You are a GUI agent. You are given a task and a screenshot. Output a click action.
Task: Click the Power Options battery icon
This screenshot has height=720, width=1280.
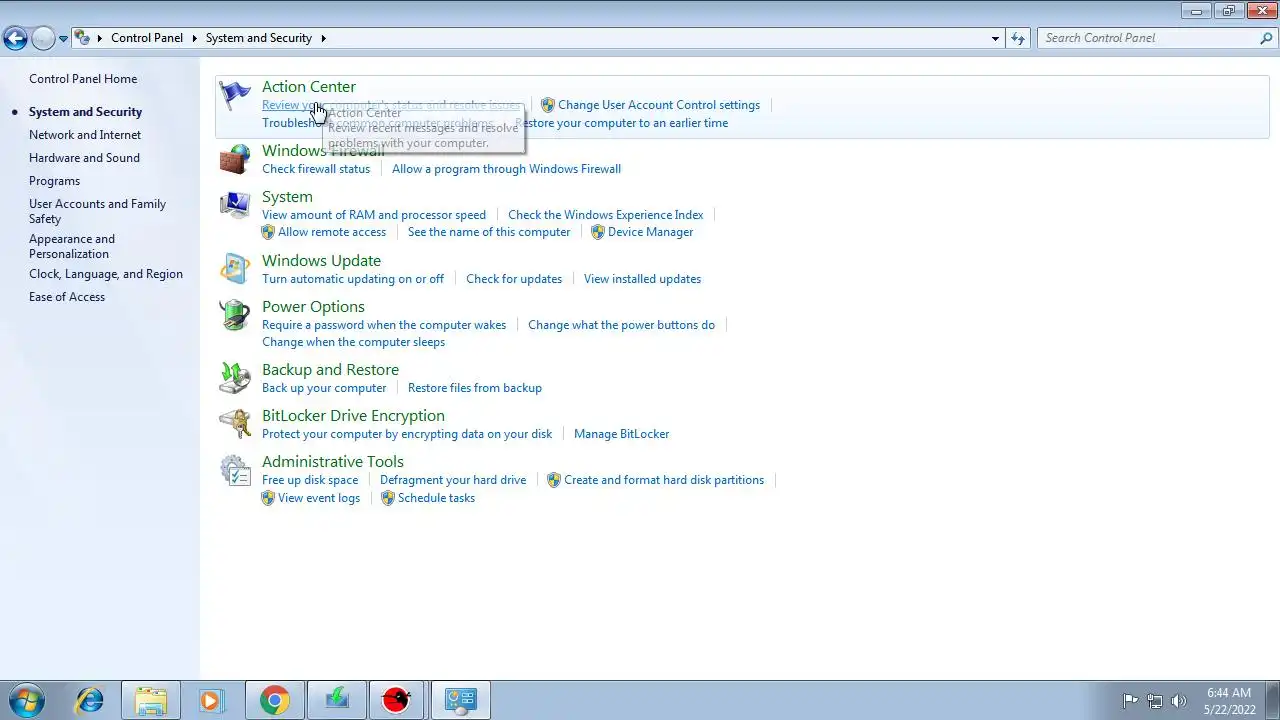coord(235,315)
